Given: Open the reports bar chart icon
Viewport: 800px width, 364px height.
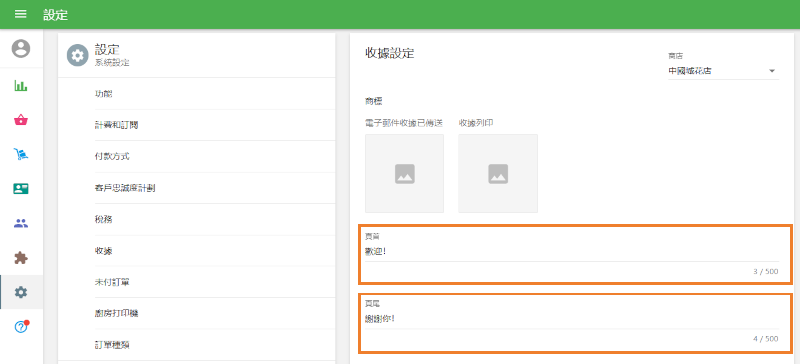Looking at the screenshot, I should [21, 86].
